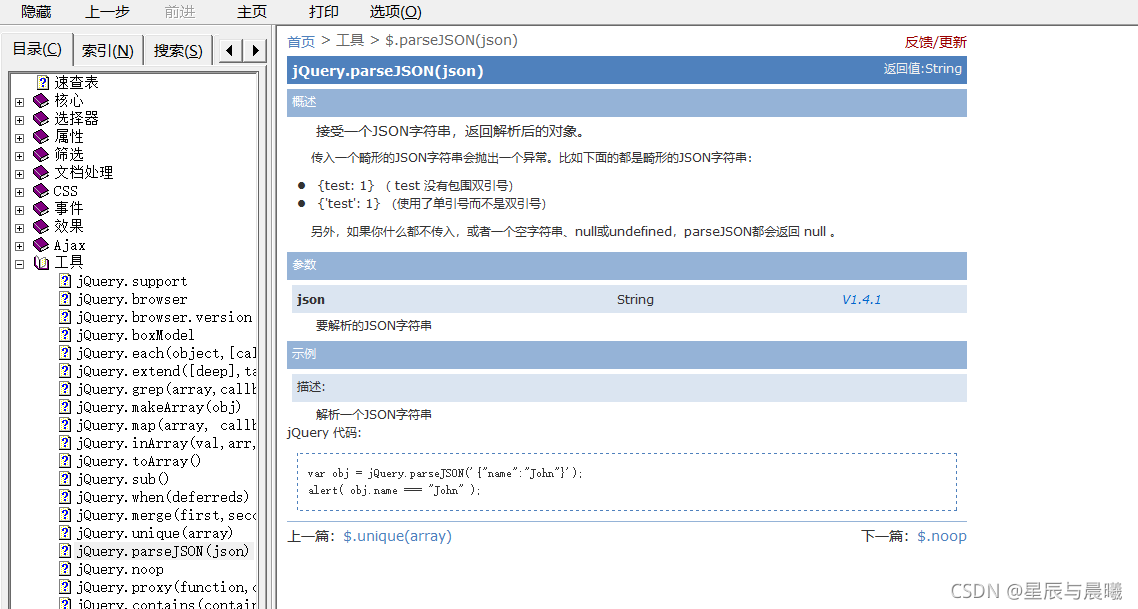This screenshot has width=1138, height=609.
Task: Collapse the 工具 tree node
Action: pos(20,264)
